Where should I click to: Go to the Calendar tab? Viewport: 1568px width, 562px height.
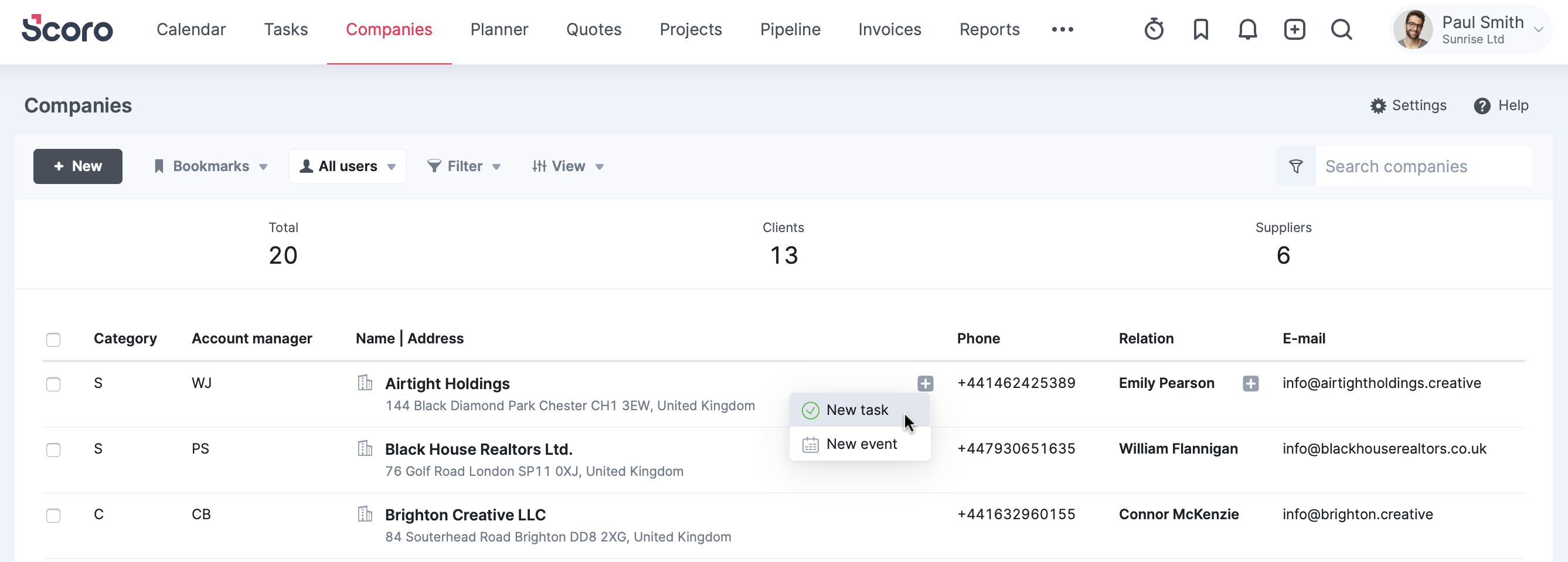tap(191, 29)
